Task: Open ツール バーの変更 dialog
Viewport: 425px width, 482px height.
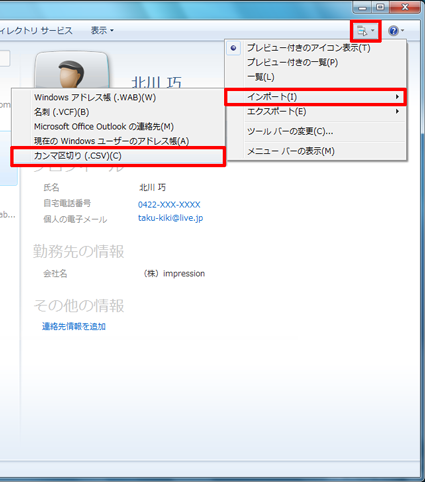Action: coord(316,131)
